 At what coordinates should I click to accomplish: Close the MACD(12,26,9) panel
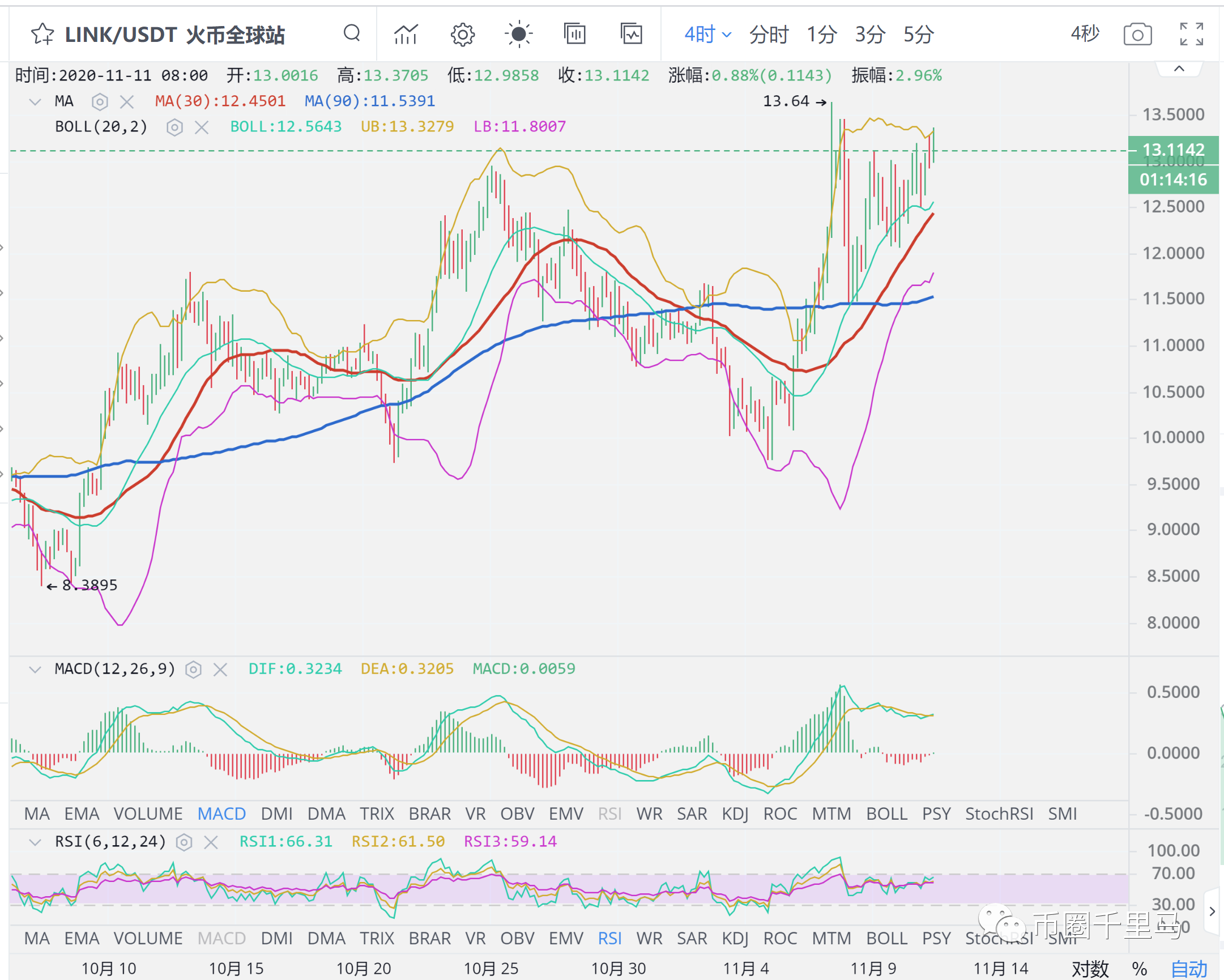pyautogui.click(x=220, y=670)
